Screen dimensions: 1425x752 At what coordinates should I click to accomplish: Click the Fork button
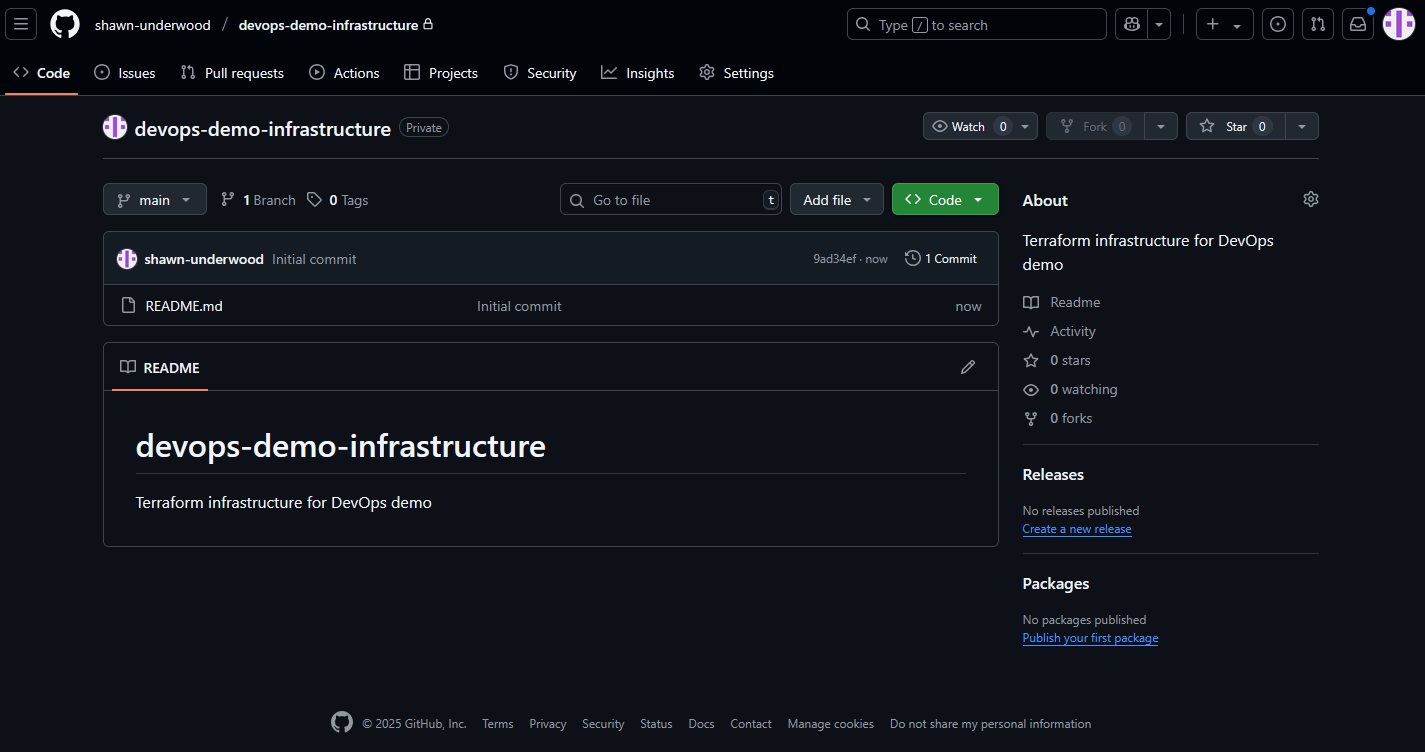coord(1095,126)
